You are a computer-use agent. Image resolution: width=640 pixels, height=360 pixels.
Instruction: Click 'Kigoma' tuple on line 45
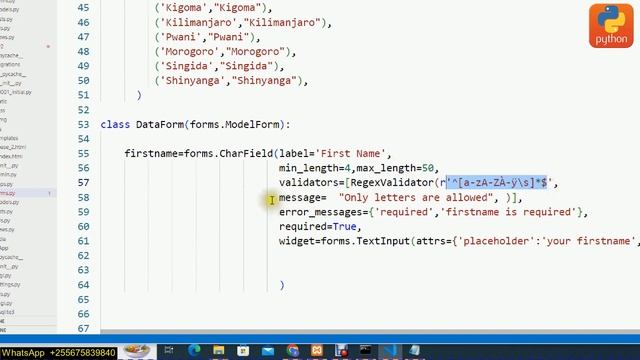click(210, 7)
